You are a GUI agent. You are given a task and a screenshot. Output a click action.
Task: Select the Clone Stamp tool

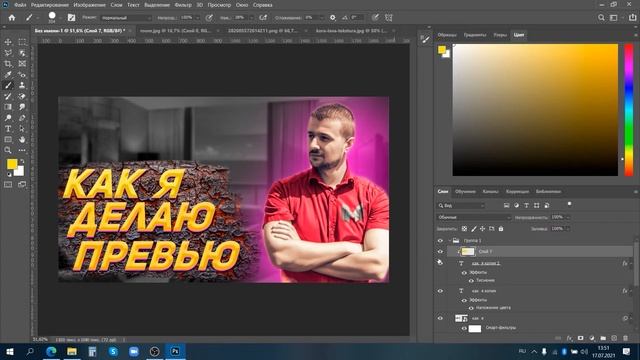22,85
